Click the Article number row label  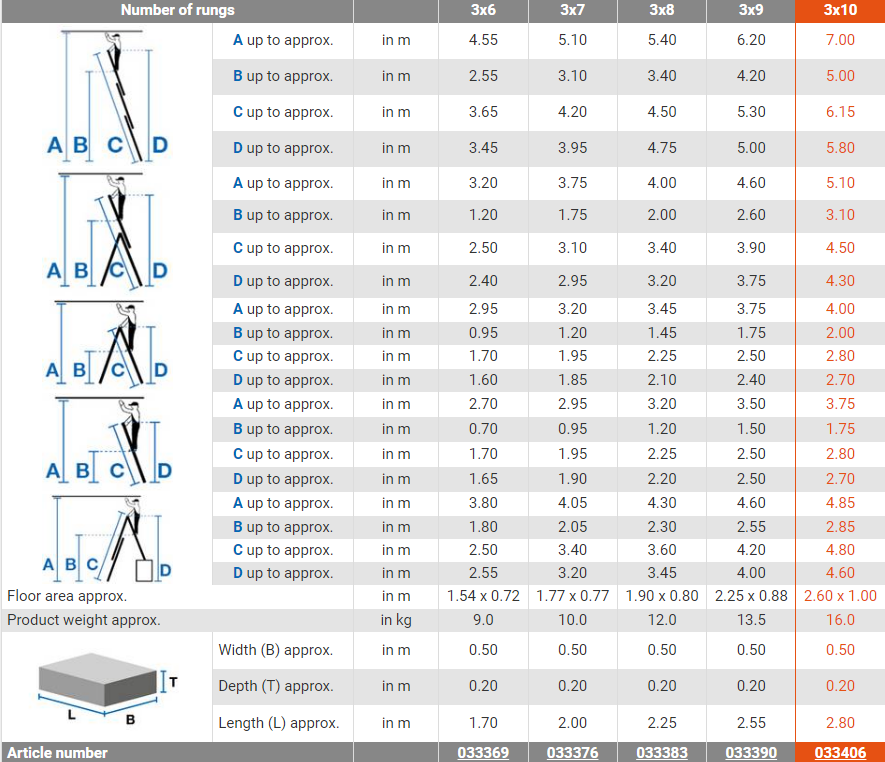point(57,752)
